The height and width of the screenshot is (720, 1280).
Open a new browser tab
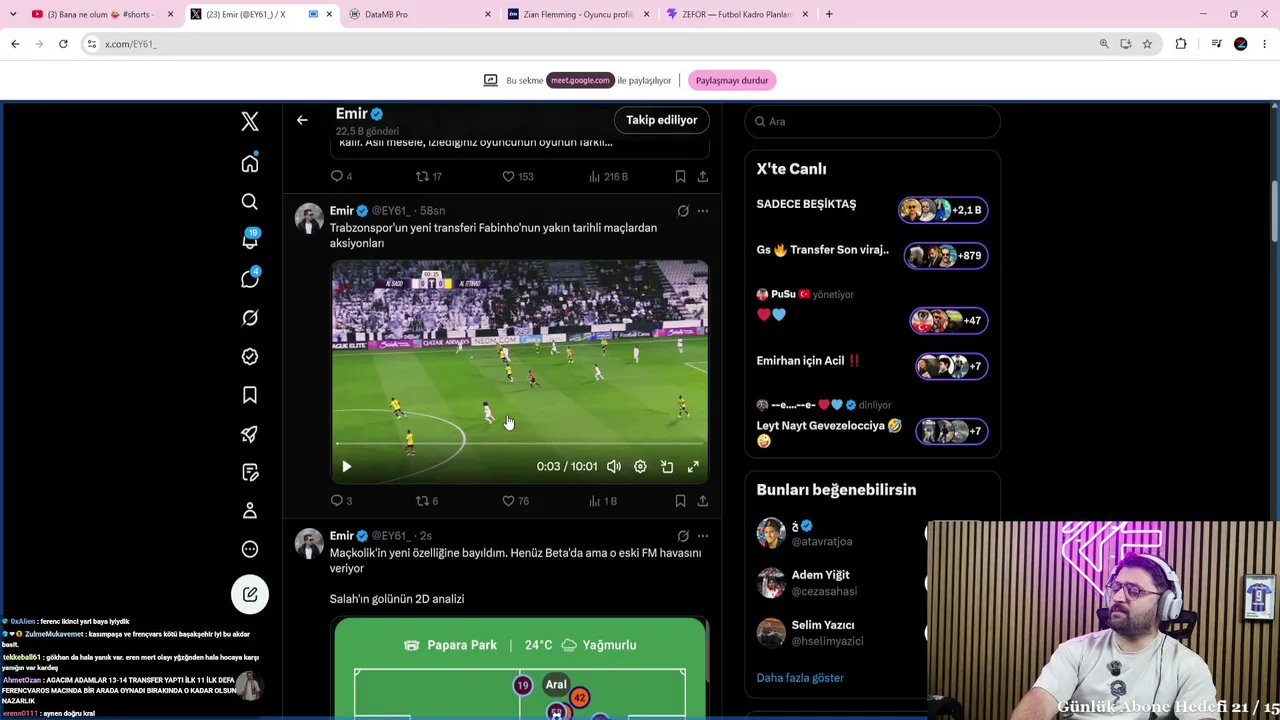tap(829, 14)
